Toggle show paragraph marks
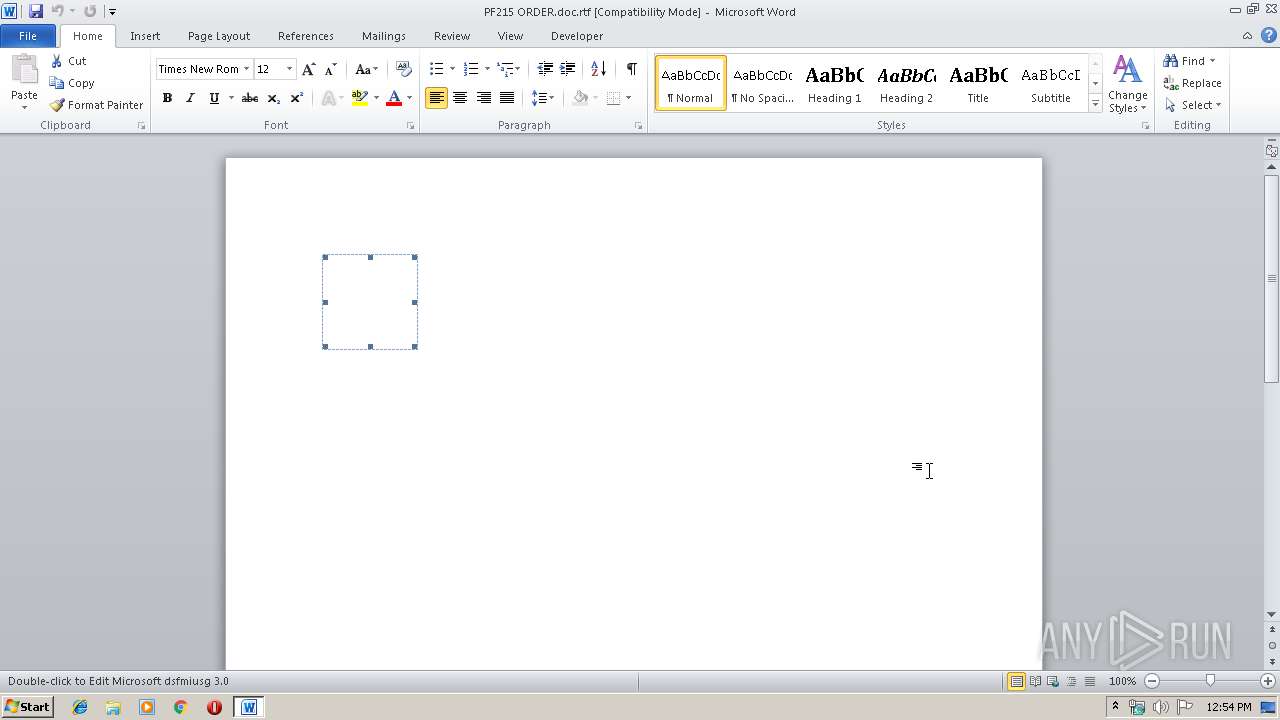This screenshot has width=1280, height=720. [631, 69]
